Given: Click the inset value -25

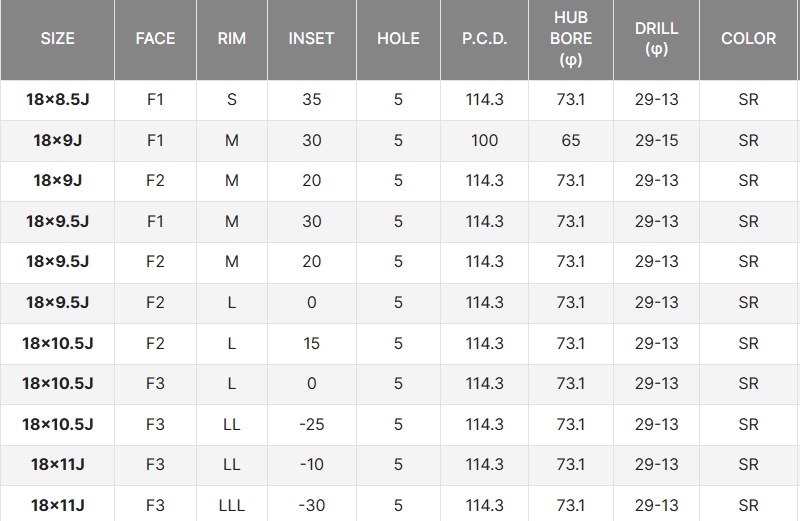Looking at the screenshot, I should pos(311,424).
